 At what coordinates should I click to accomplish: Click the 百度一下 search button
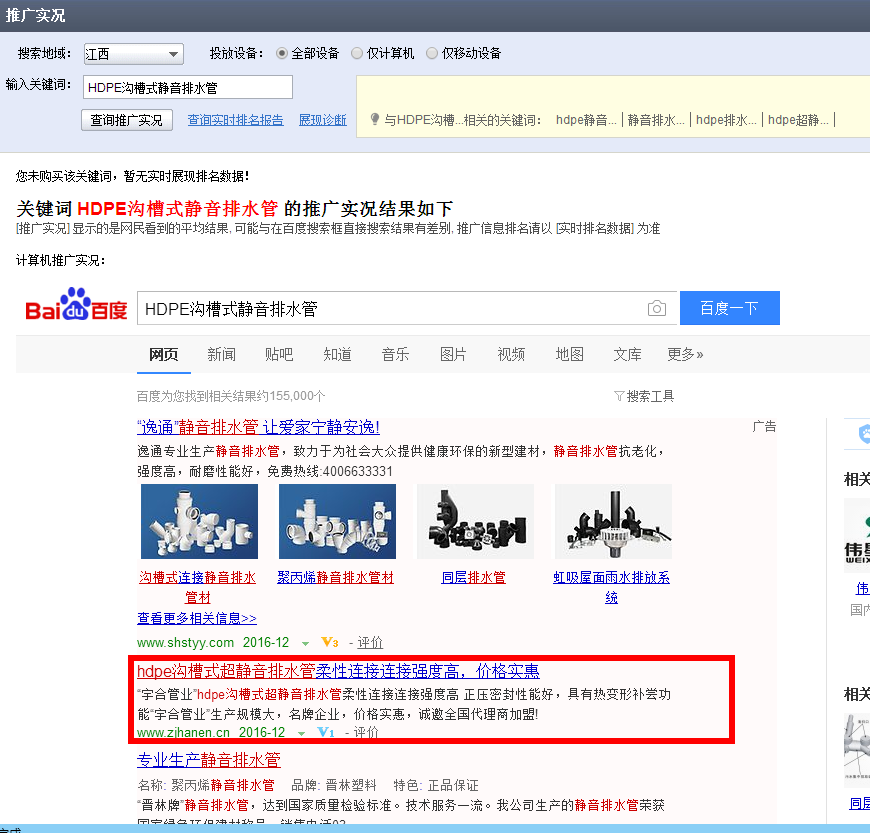pos(730,308)
